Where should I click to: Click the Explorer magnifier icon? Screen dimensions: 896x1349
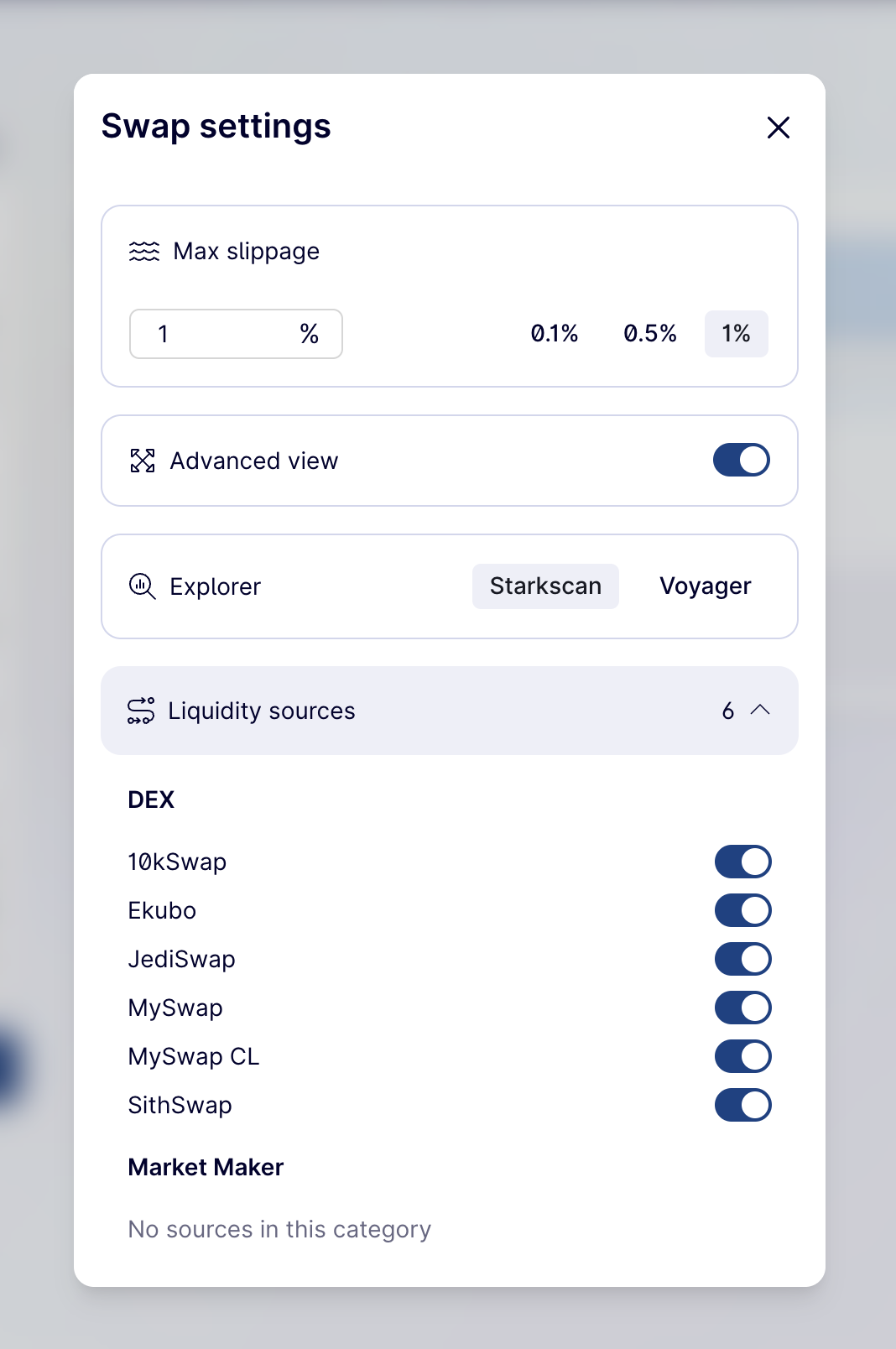click(143, 586)
